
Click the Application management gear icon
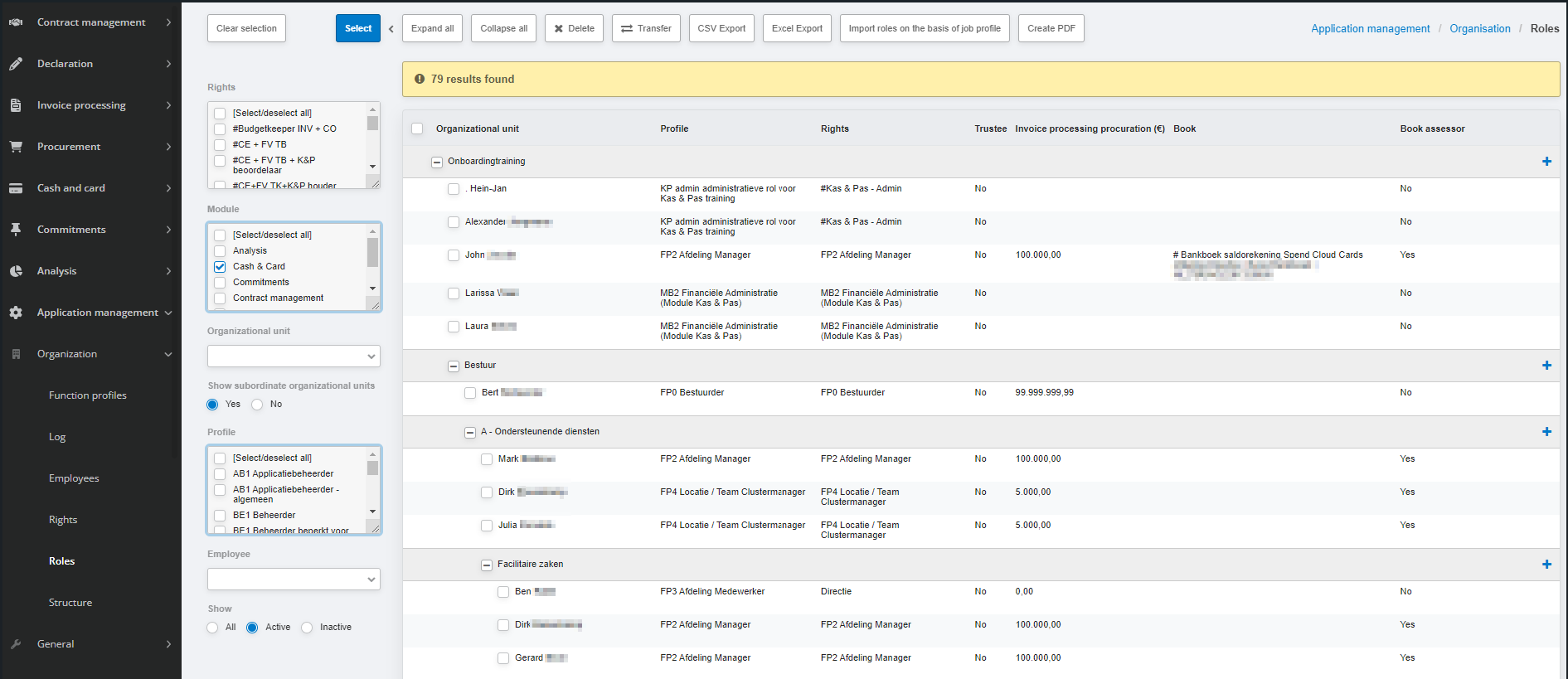tap(16, 313)
